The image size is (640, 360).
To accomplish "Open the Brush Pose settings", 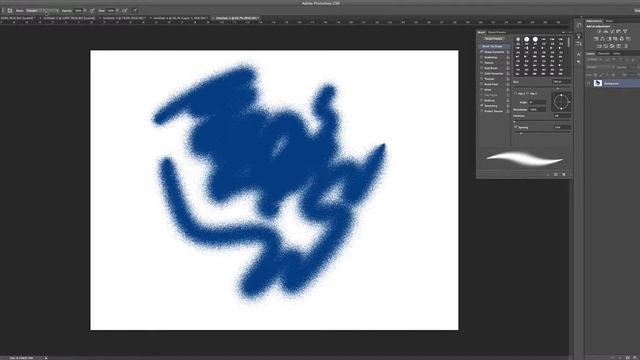I will [x=491, y=84].
